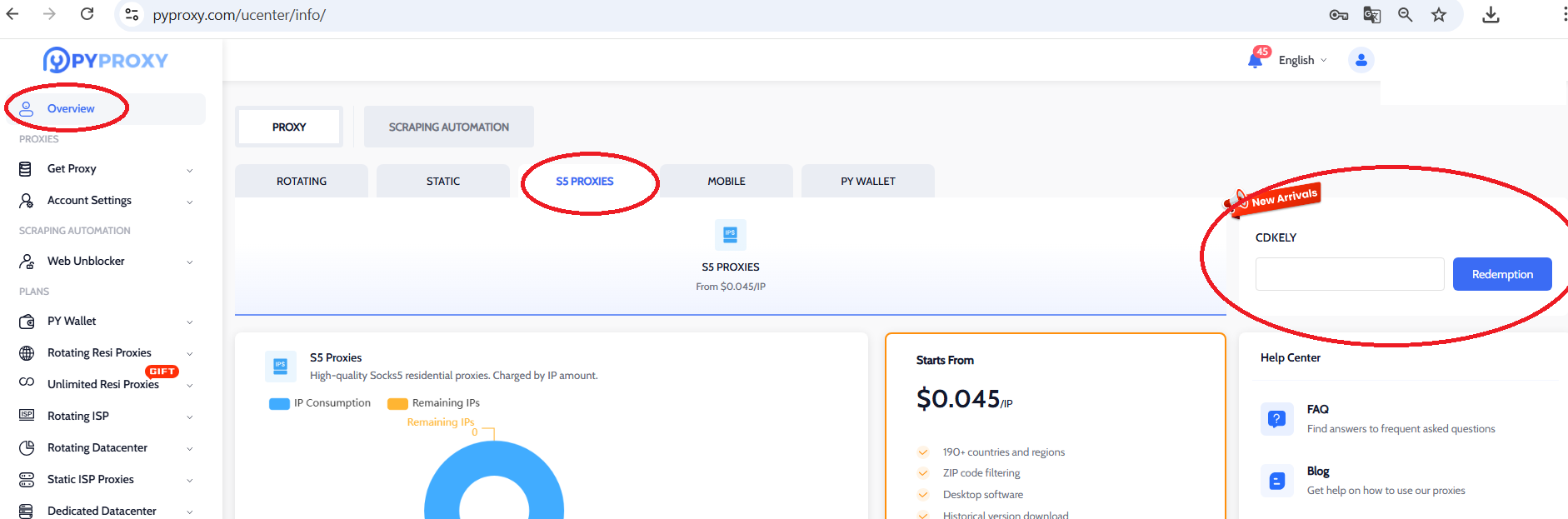
Task: Open site information icon in address bar
Action: 132,14
